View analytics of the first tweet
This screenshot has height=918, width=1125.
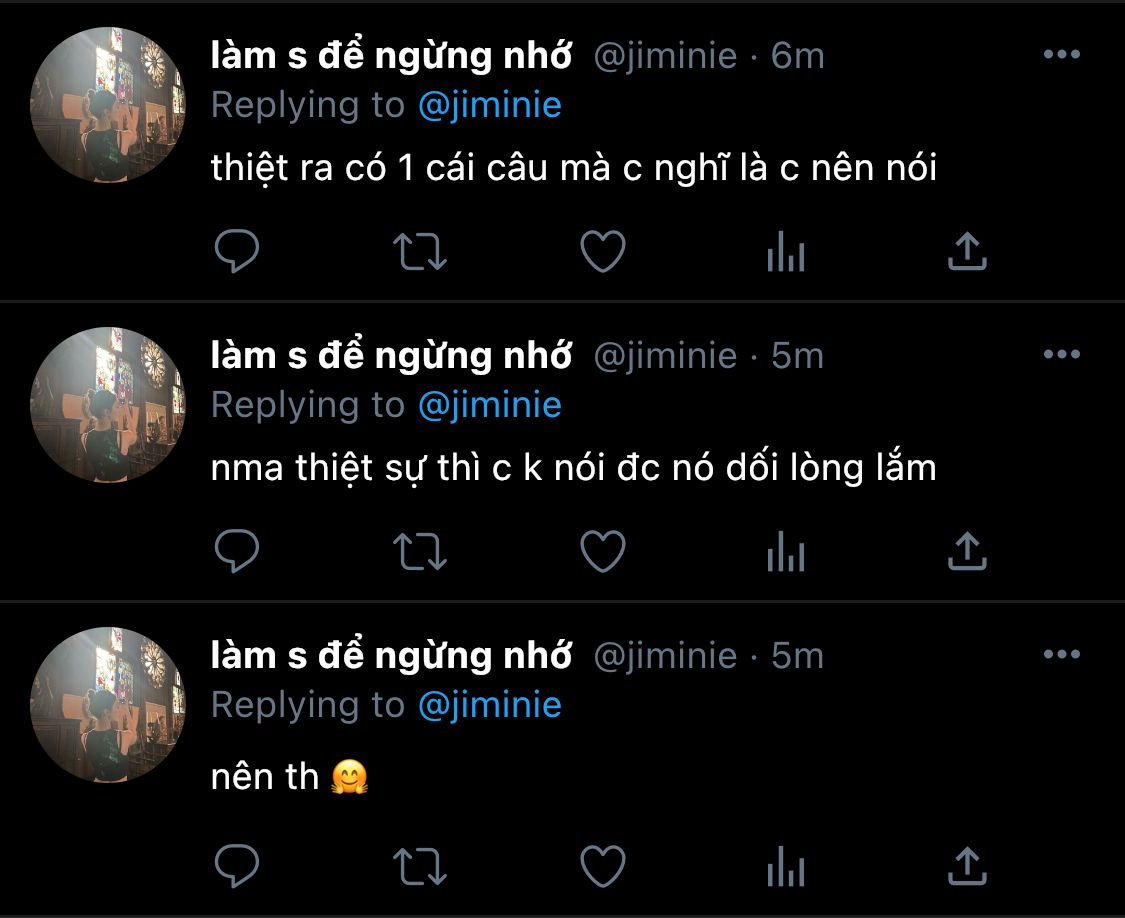coord(785,253)
